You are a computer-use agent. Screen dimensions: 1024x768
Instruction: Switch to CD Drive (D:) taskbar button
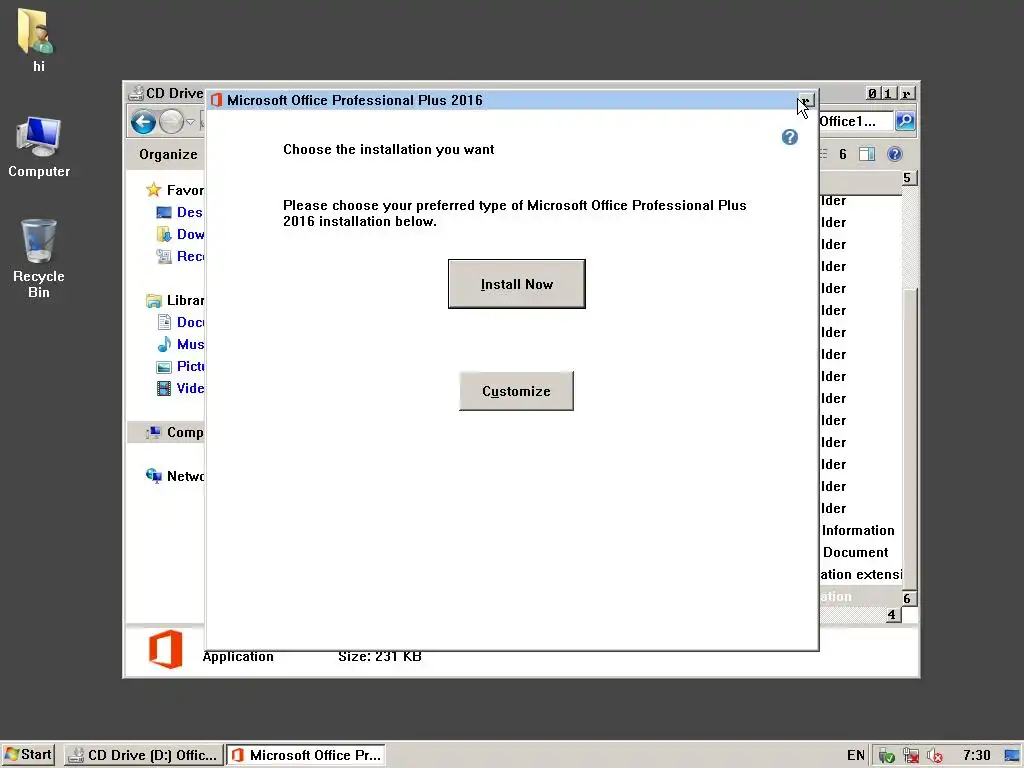144,755
